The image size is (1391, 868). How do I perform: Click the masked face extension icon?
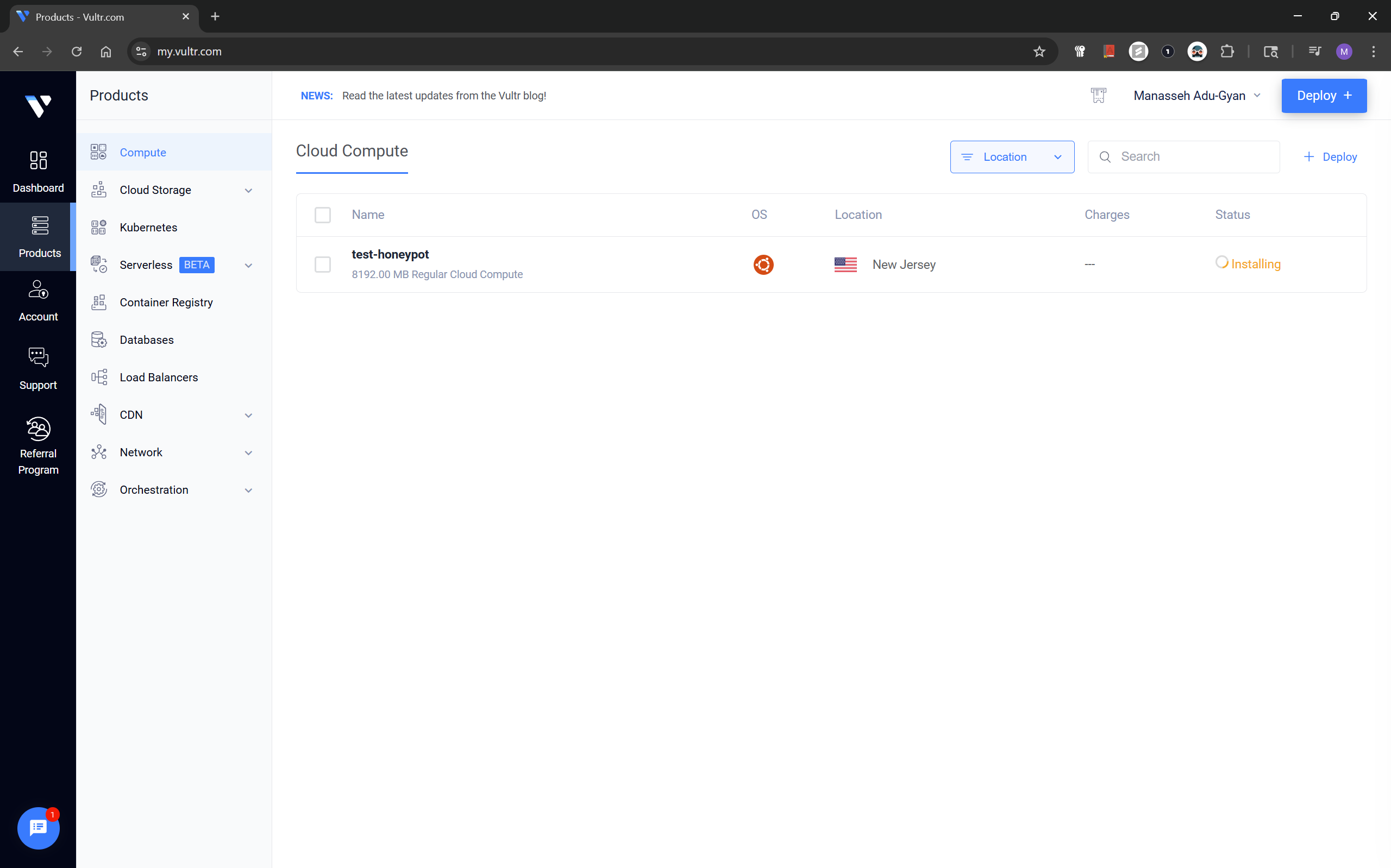(x=1196, y=52)
